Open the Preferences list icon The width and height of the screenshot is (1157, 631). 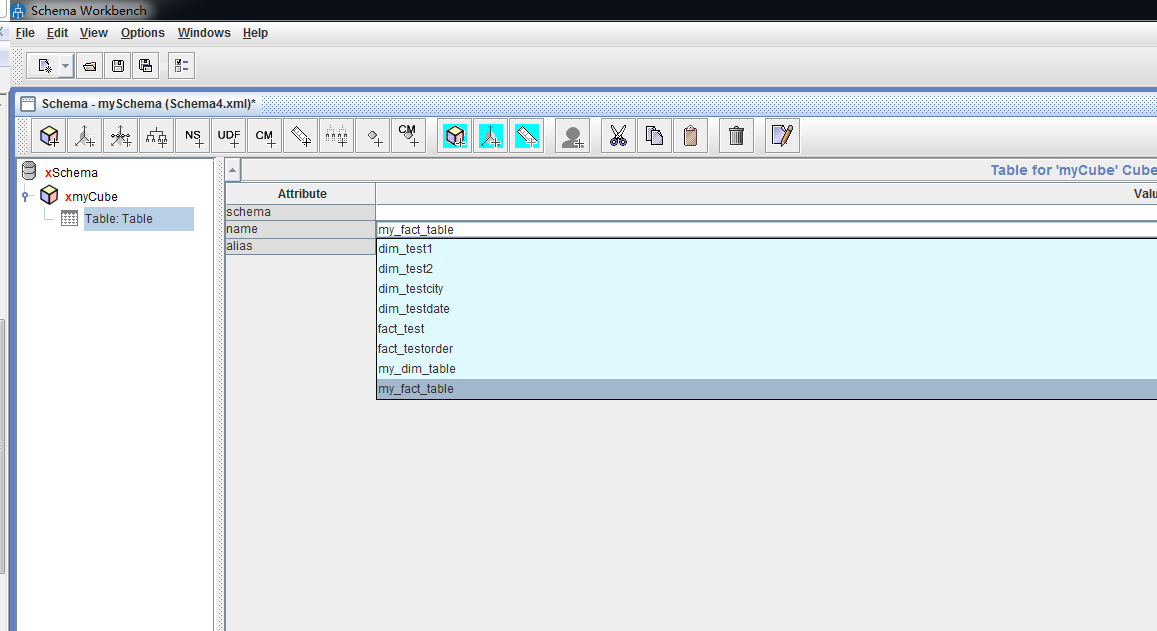point(181,66)
